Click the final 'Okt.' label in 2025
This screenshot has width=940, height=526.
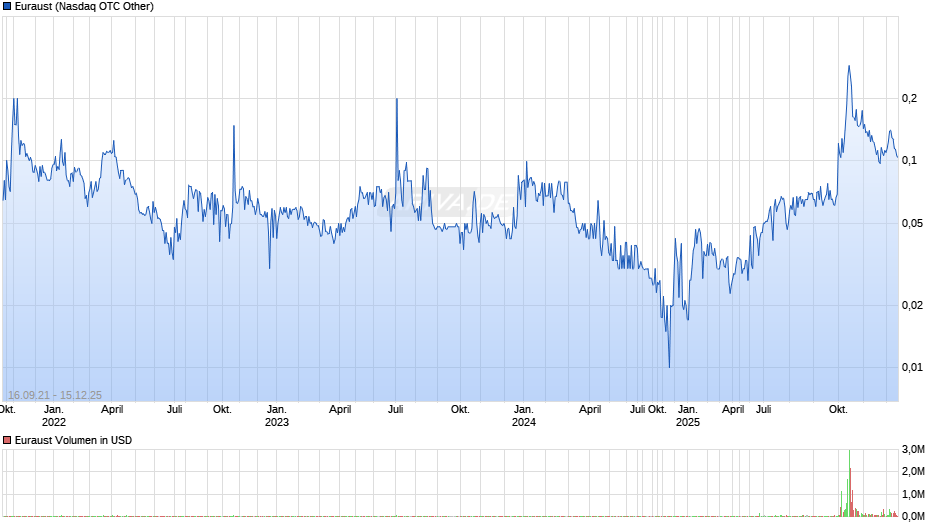click(838, 410)
